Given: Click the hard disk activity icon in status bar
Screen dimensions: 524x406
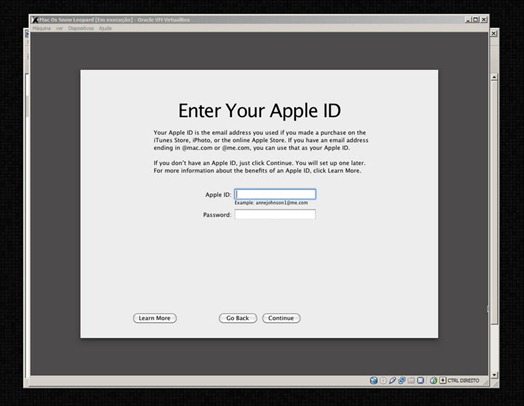Looking at the screenshot, I should (x=374, y=380).
